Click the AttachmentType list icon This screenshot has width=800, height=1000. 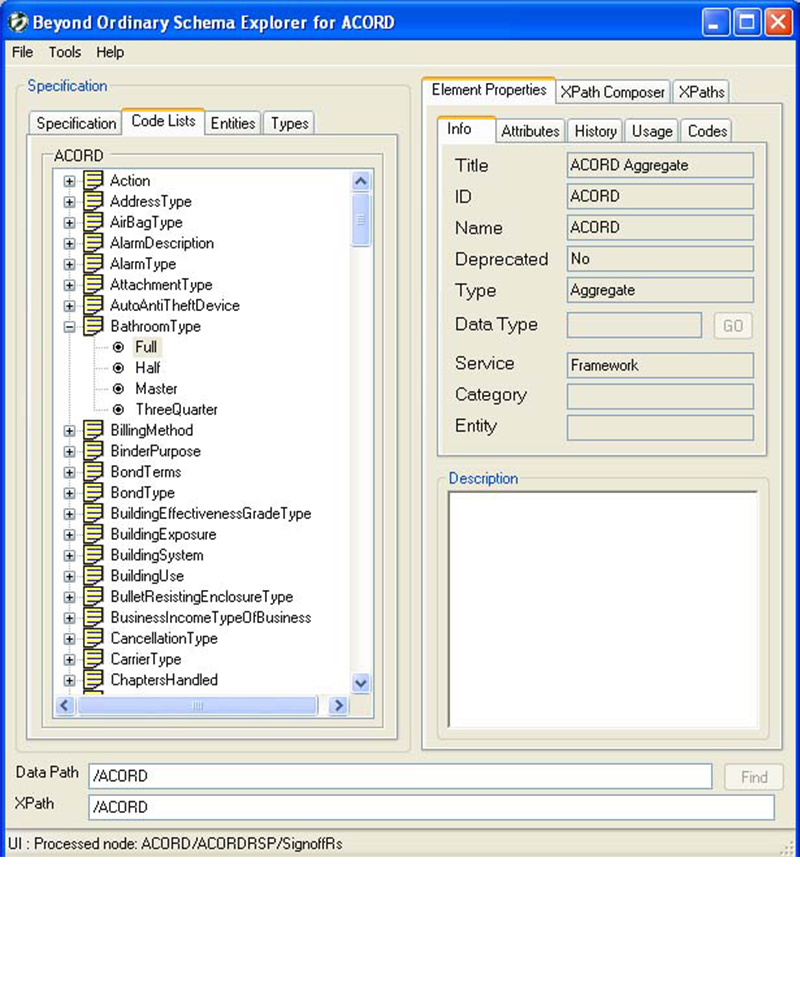click(94, 284)
